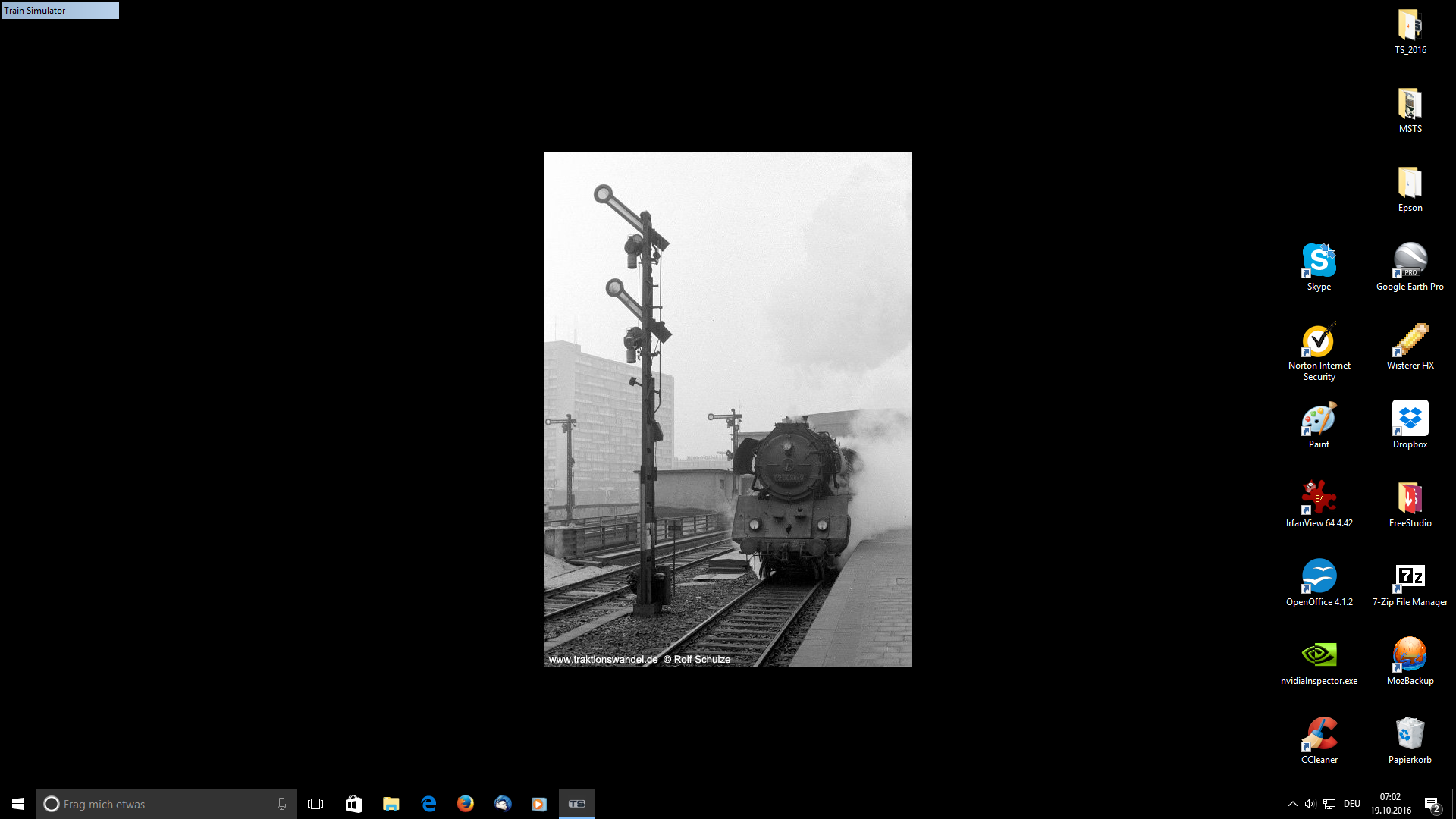The width and height of the screenshot is (1456, 819).
Task: Open the volume control speaker icon
Action: [1310, 804]
